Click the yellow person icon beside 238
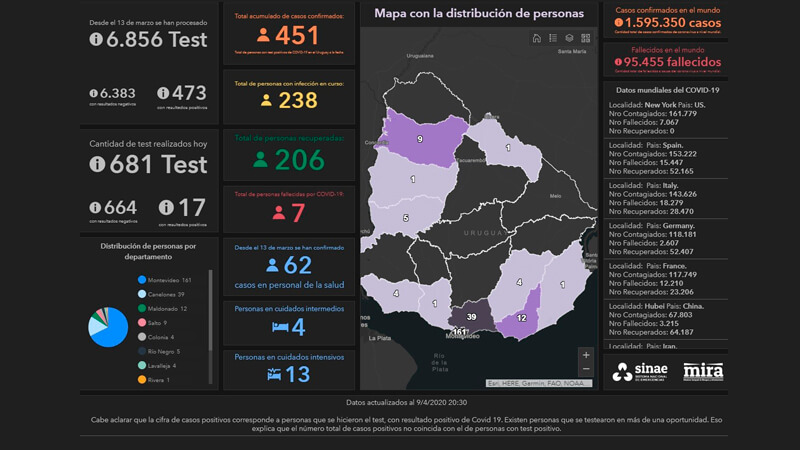800x450 pixels. click(x=266, y=100)
